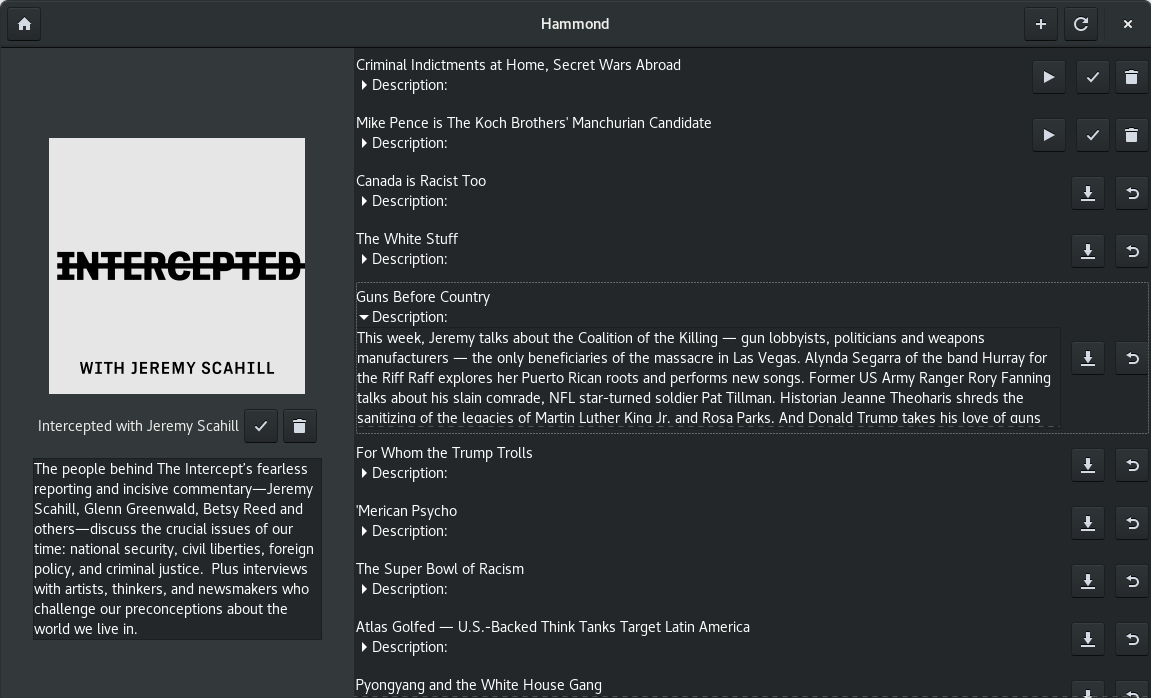
Task: Expand the Super Bowl of Racism description
Action: [364, 589]
